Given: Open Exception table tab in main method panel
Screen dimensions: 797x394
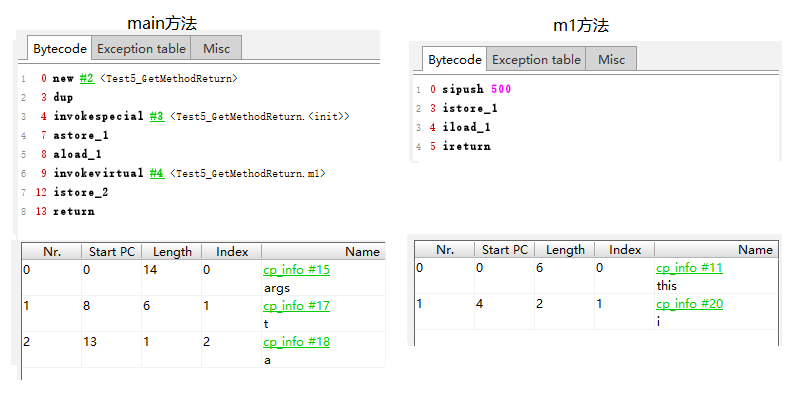Looking at the screenshot, I should [x=141, y=49].
